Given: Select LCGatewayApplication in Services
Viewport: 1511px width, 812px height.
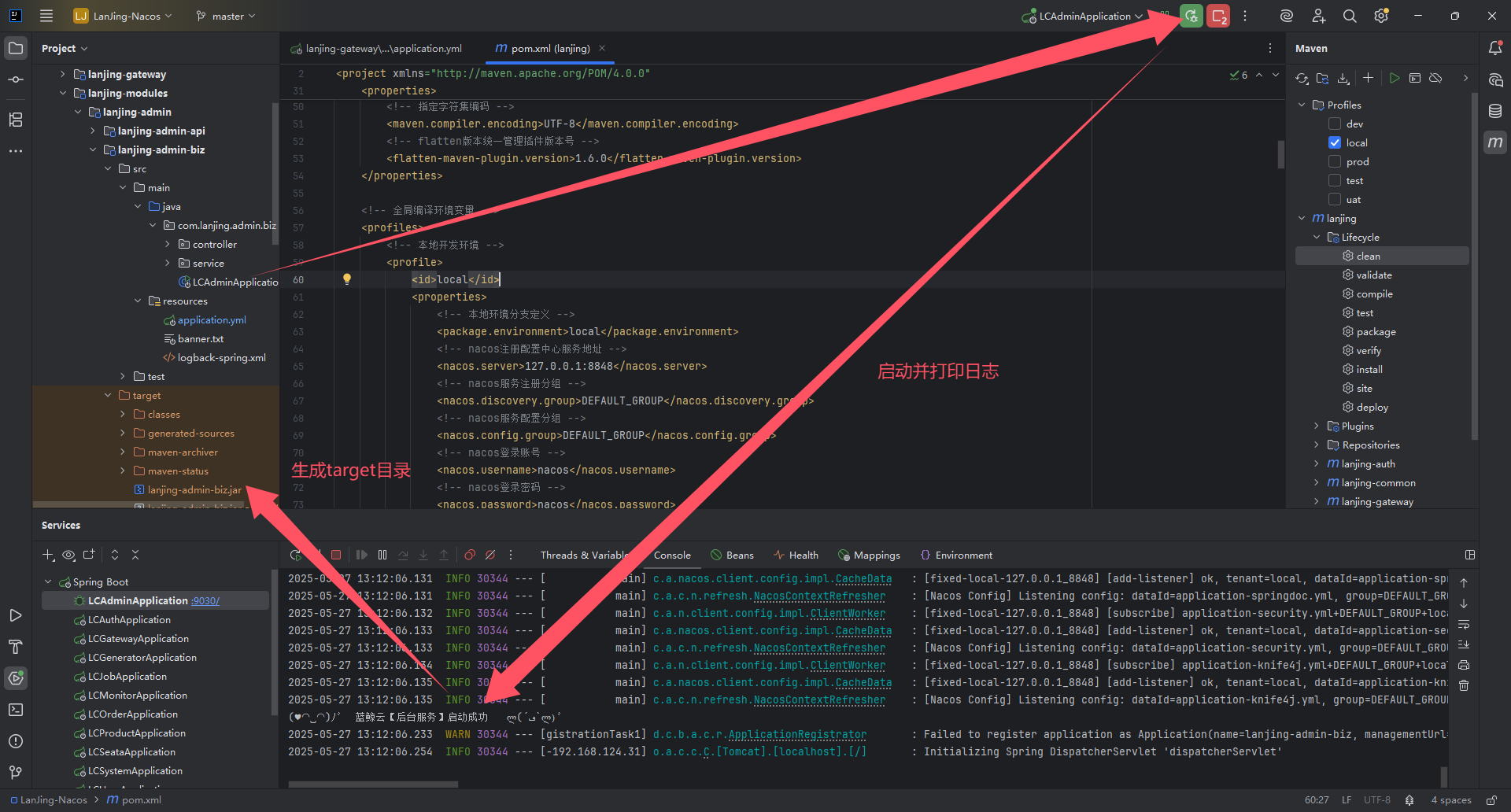Looking at the screenshot, I should pyautogui.click(x=138, y=638).
